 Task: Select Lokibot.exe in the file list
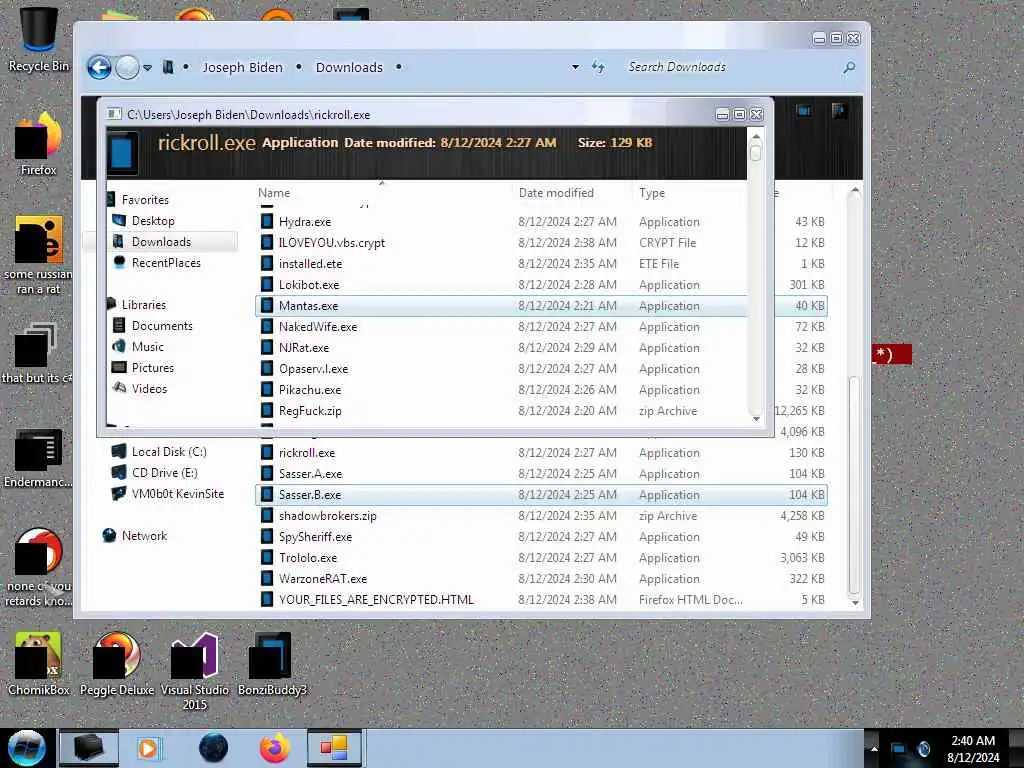[x=309, y=285]
